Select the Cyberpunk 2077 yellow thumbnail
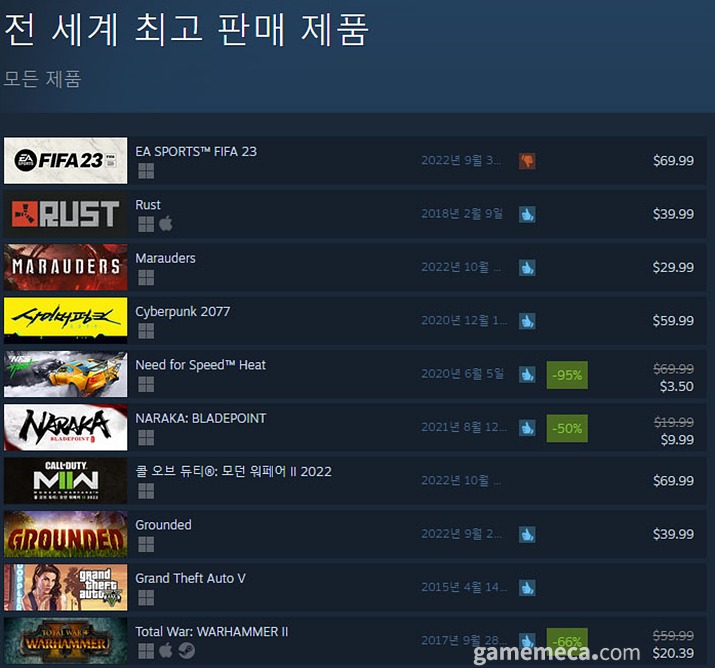The image size is (715, 668). click(x=66, y=321)
